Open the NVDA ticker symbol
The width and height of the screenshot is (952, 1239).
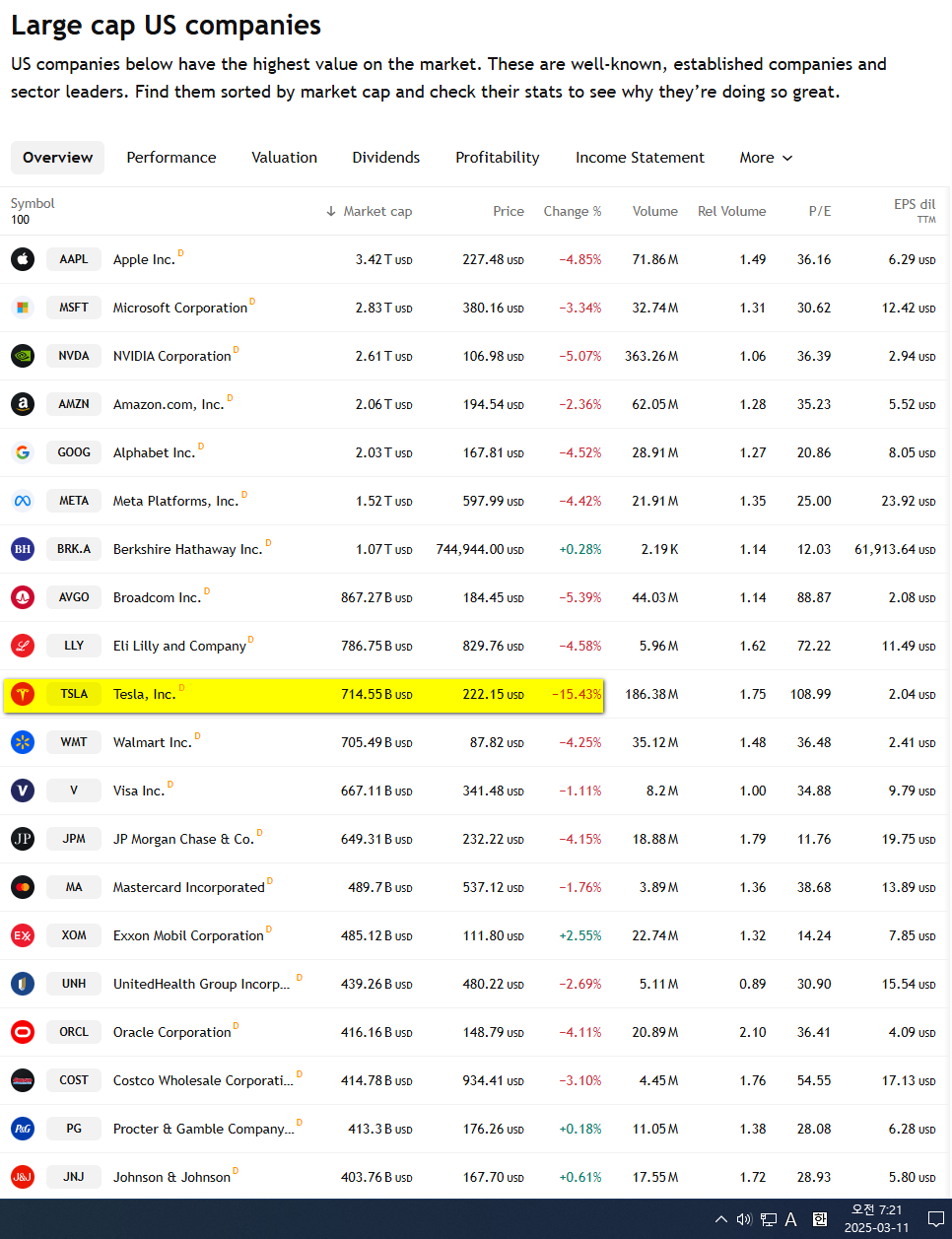[x=74, y=356]
